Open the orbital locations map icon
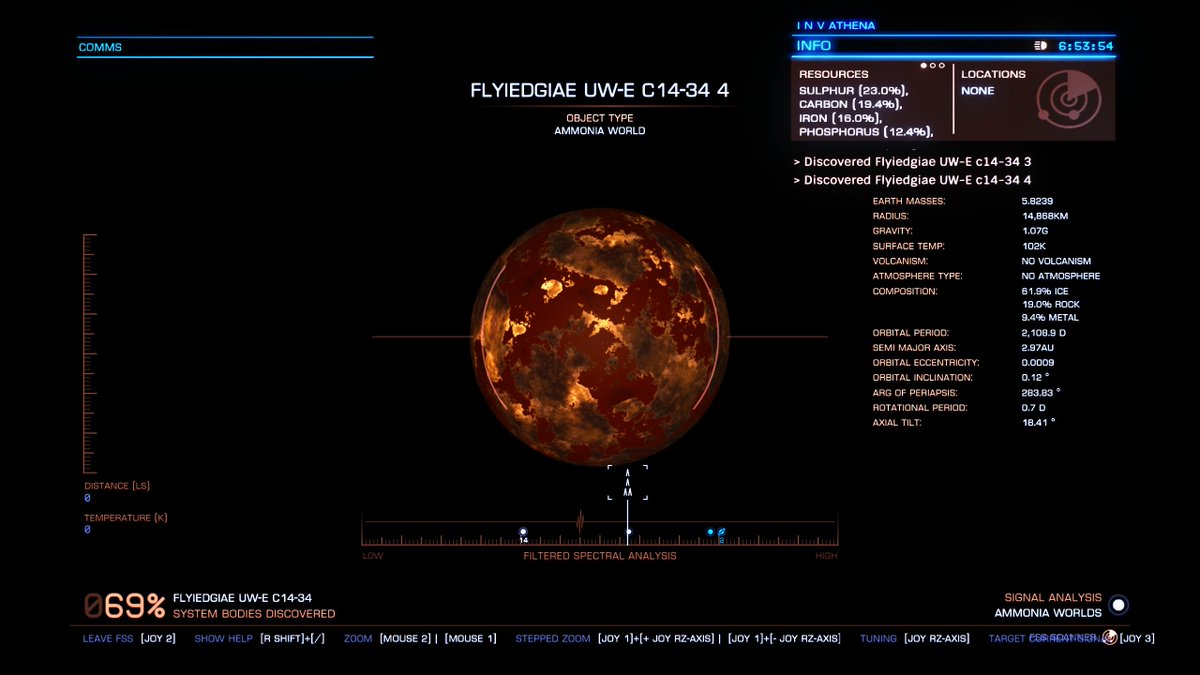The height and width of the screenshot is (675, 1200). click(x=1067, y=99)
